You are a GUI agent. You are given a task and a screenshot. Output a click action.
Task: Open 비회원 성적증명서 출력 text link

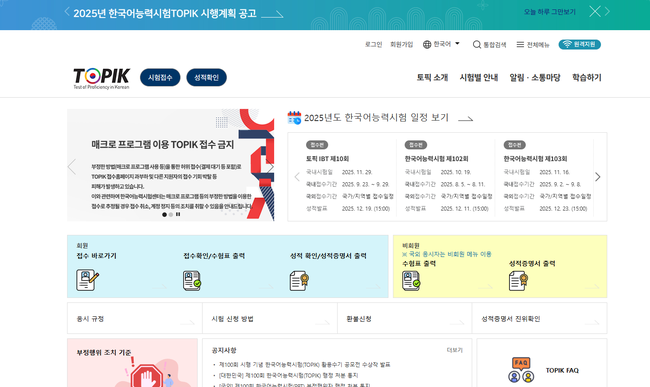[532, 264]
